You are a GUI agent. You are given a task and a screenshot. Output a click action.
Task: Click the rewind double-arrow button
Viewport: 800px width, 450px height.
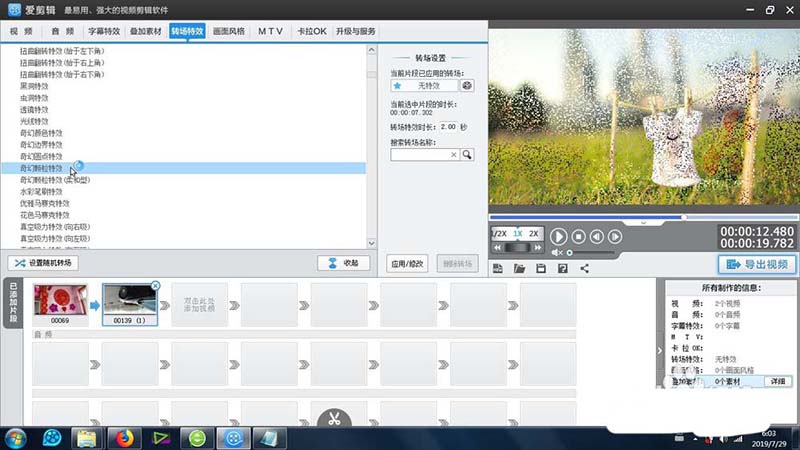497,247
